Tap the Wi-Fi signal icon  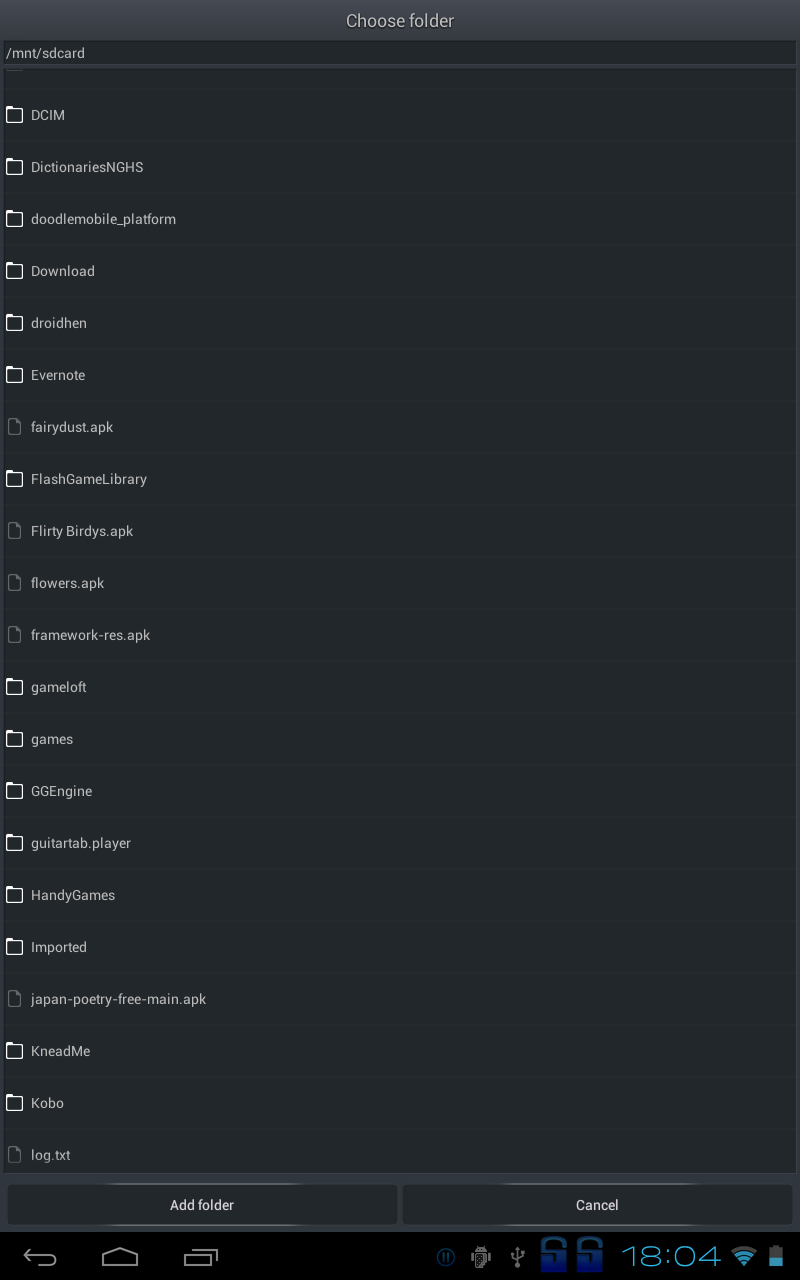coord(743,1256)
